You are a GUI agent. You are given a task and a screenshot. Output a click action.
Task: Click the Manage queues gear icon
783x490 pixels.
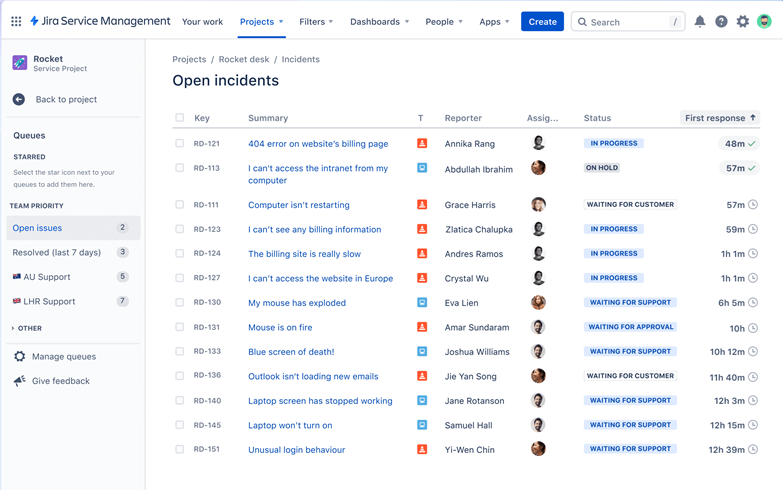(x=19, y=356)
